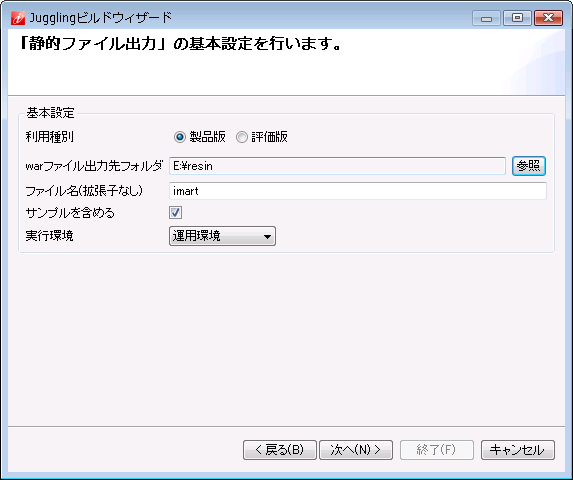Click the 基本設定 group heading
Image resolution: width=573 pixels, height=480 pixels.
pos(50,113)
